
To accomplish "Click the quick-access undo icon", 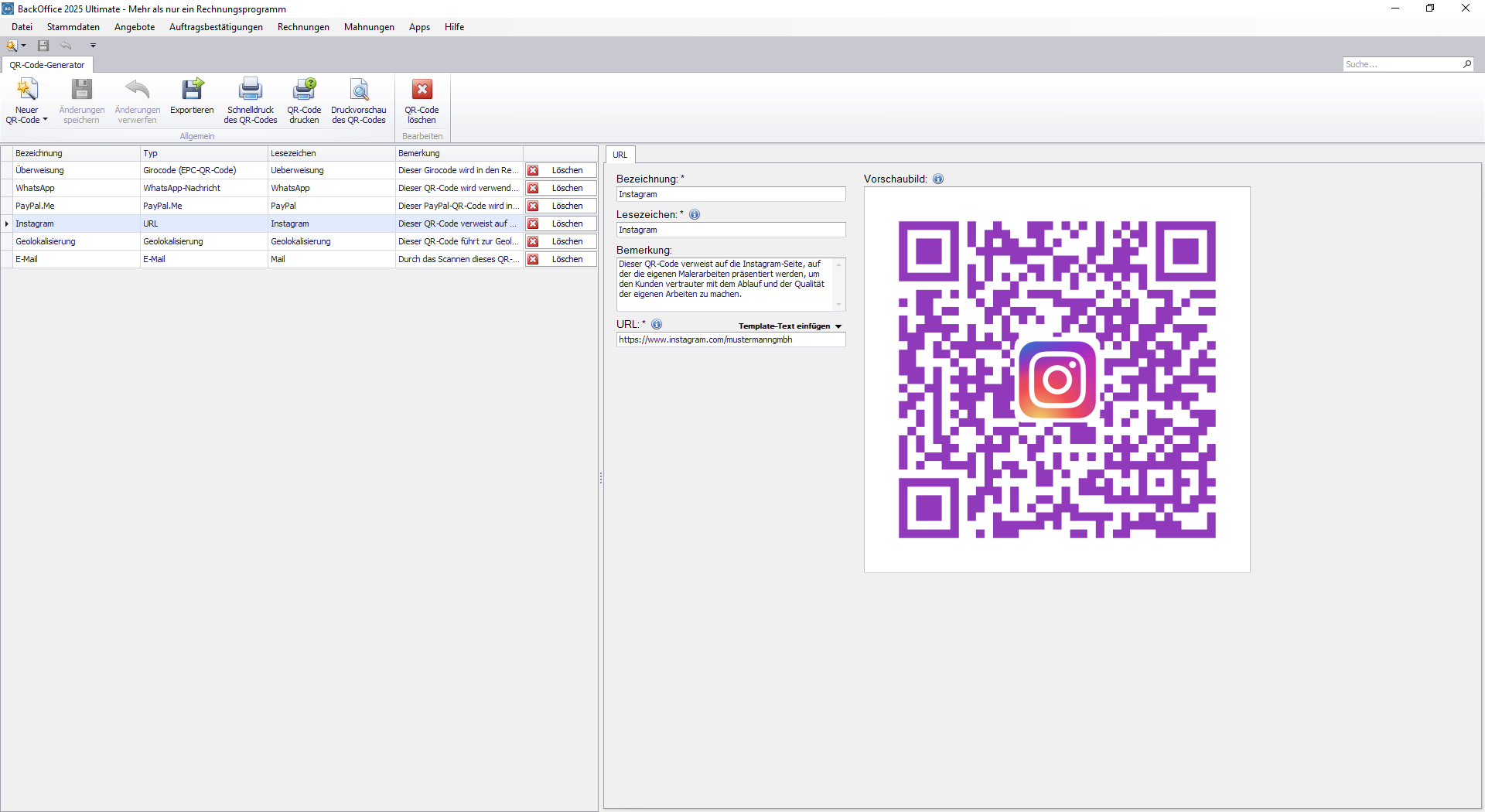I will coord(66,46).
